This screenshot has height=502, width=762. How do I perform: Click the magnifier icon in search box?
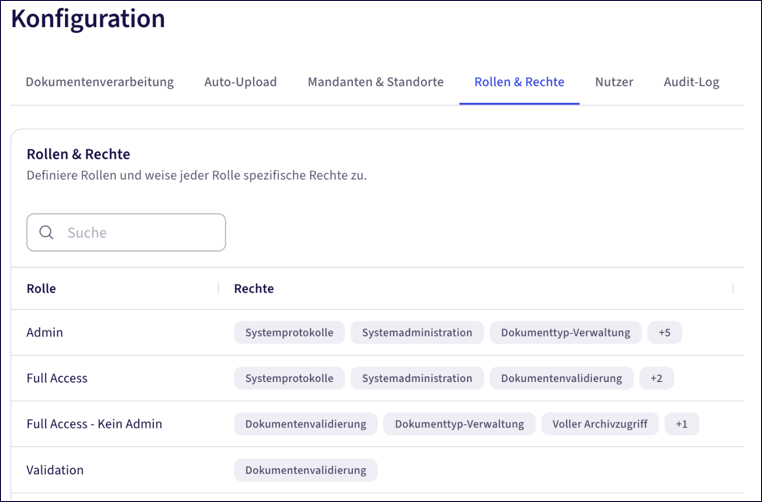coord(46,232)
